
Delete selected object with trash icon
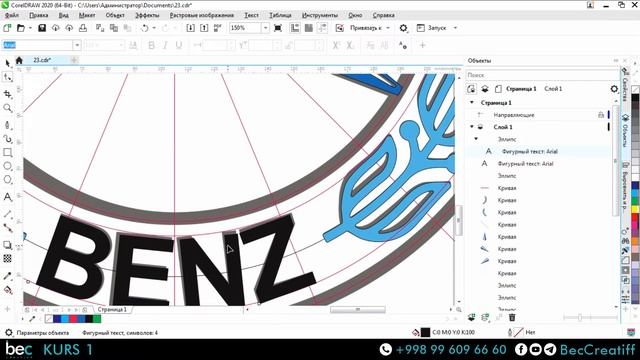click(x=512, y=317)
